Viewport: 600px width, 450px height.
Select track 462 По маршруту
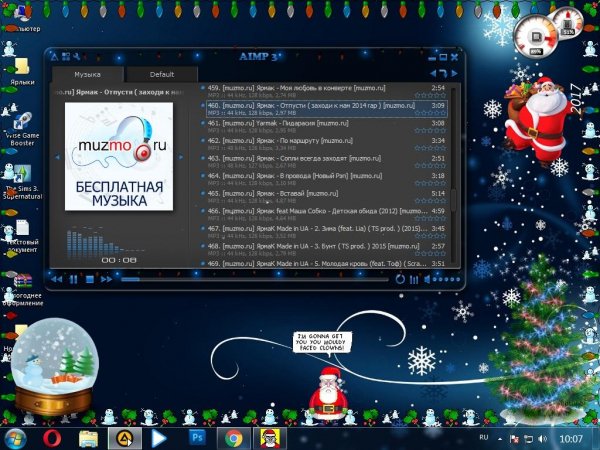pos(326,144)
